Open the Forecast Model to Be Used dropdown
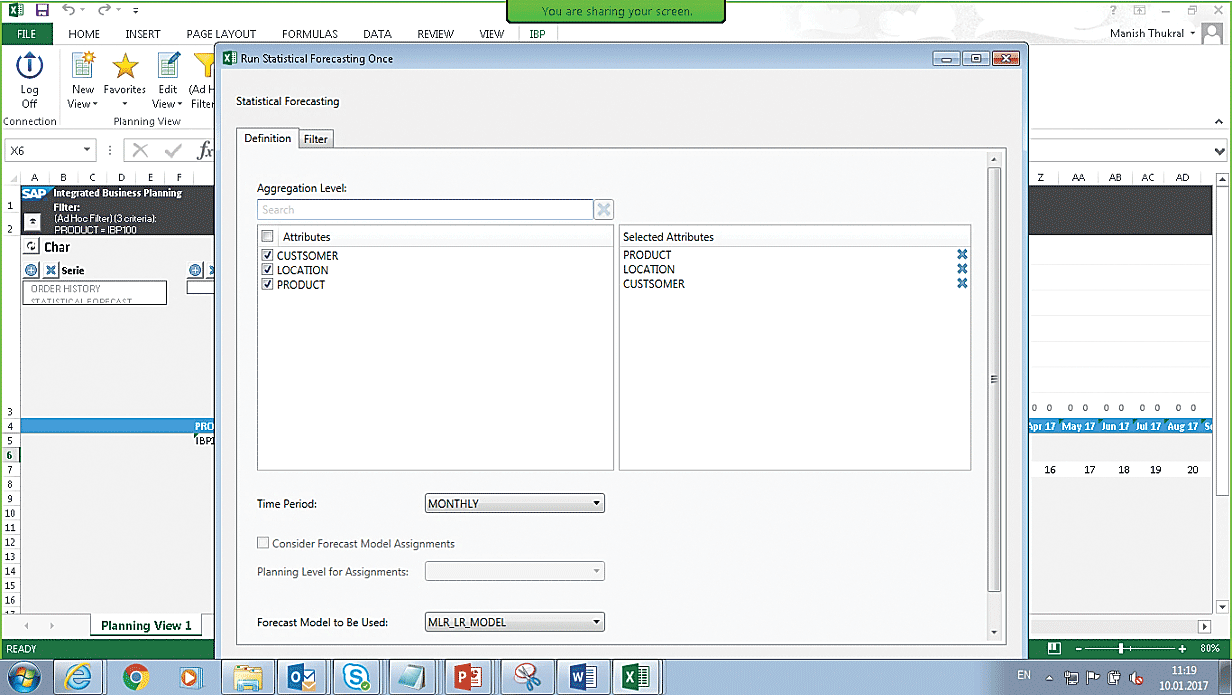 coord(515,622)
